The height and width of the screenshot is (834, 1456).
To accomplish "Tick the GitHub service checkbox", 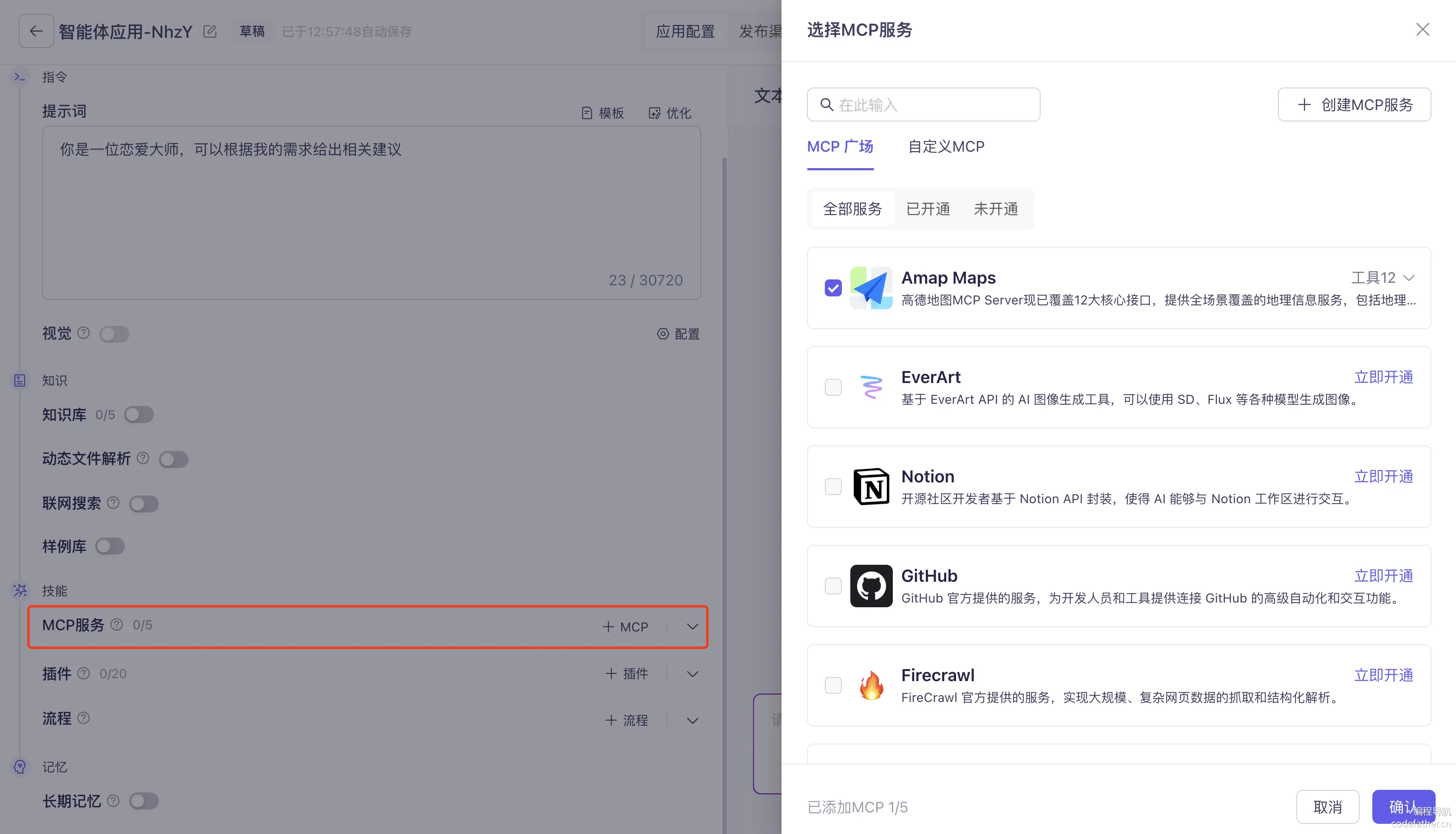I will pos(833,586).
